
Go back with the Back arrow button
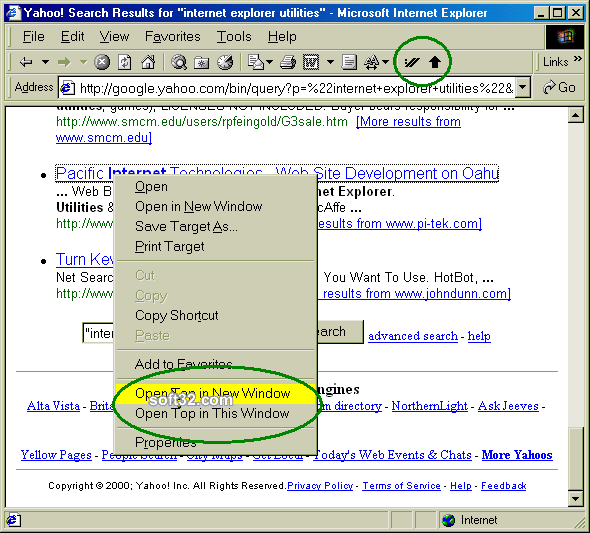click(x=26, y=62)
